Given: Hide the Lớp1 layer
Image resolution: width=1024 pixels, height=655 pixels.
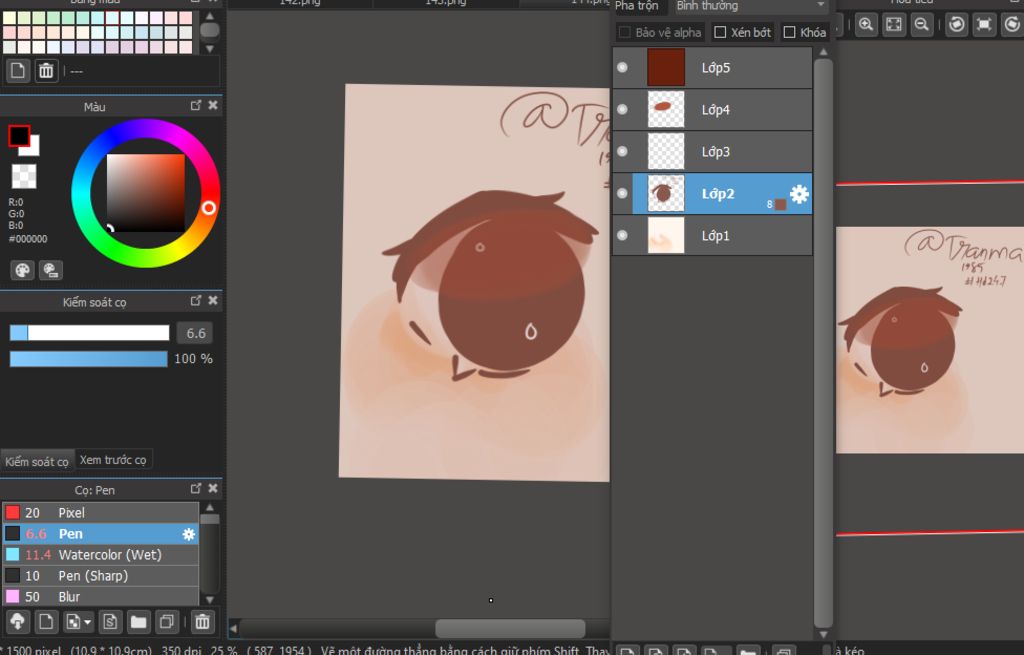Looking at the screenshot, I should (x=622, y=235).
